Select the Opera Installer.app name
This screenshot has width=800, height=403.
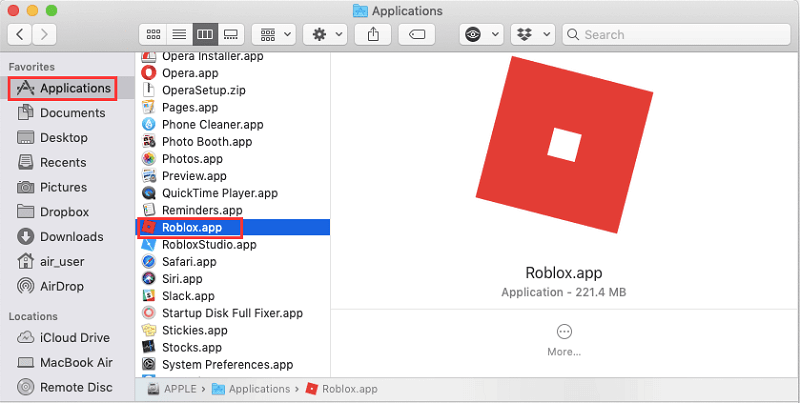[x=212, y=56]
